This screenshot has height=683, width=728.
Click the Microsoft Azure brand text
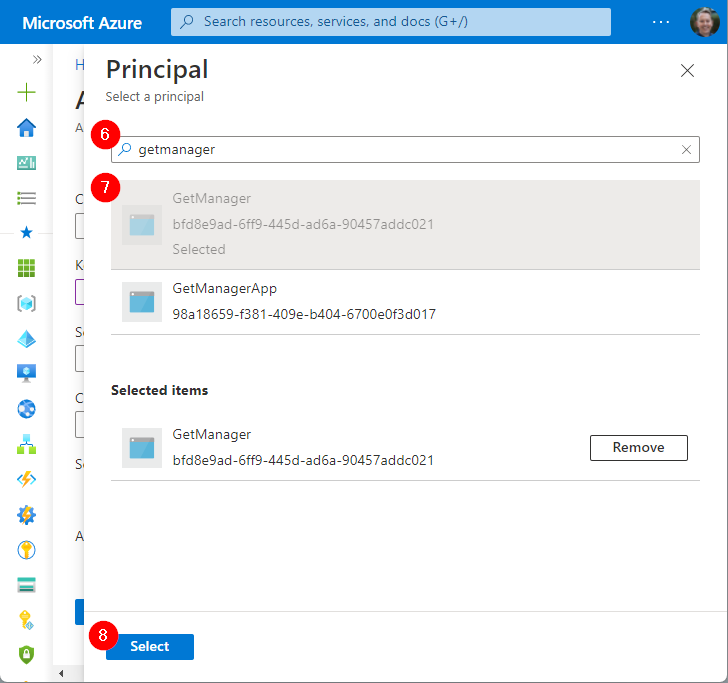(x=82, y=23)
